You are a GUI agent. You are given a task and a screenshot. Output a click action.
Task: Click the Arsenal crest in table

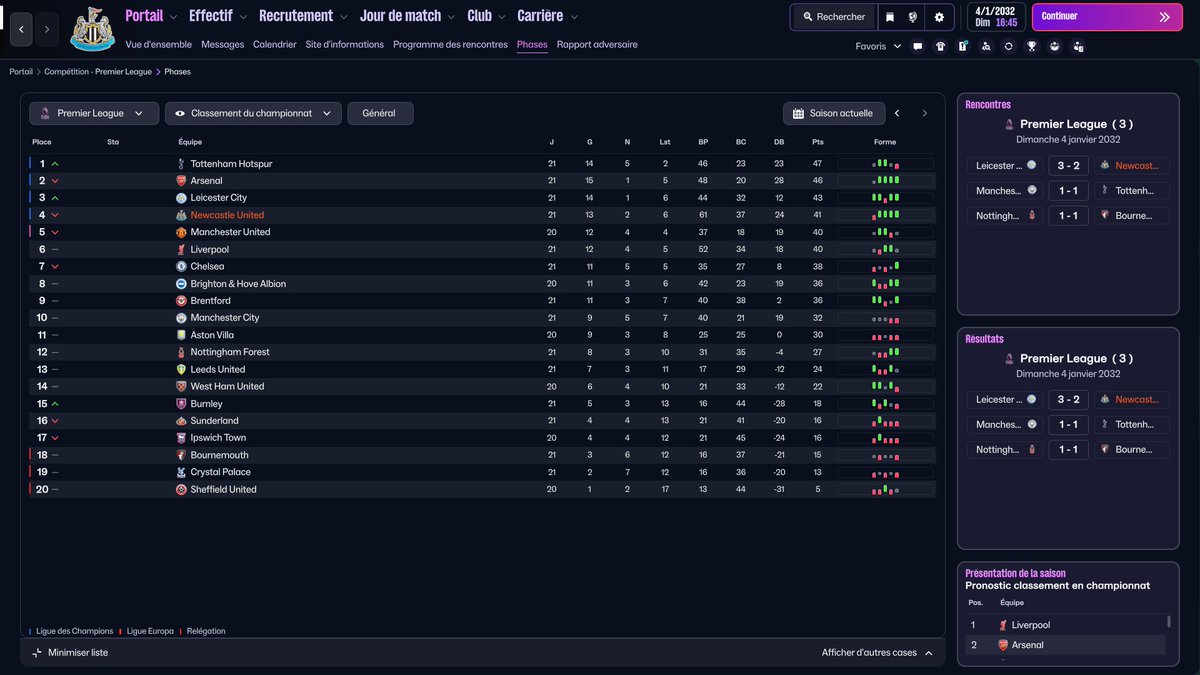(x=181, y=181)
